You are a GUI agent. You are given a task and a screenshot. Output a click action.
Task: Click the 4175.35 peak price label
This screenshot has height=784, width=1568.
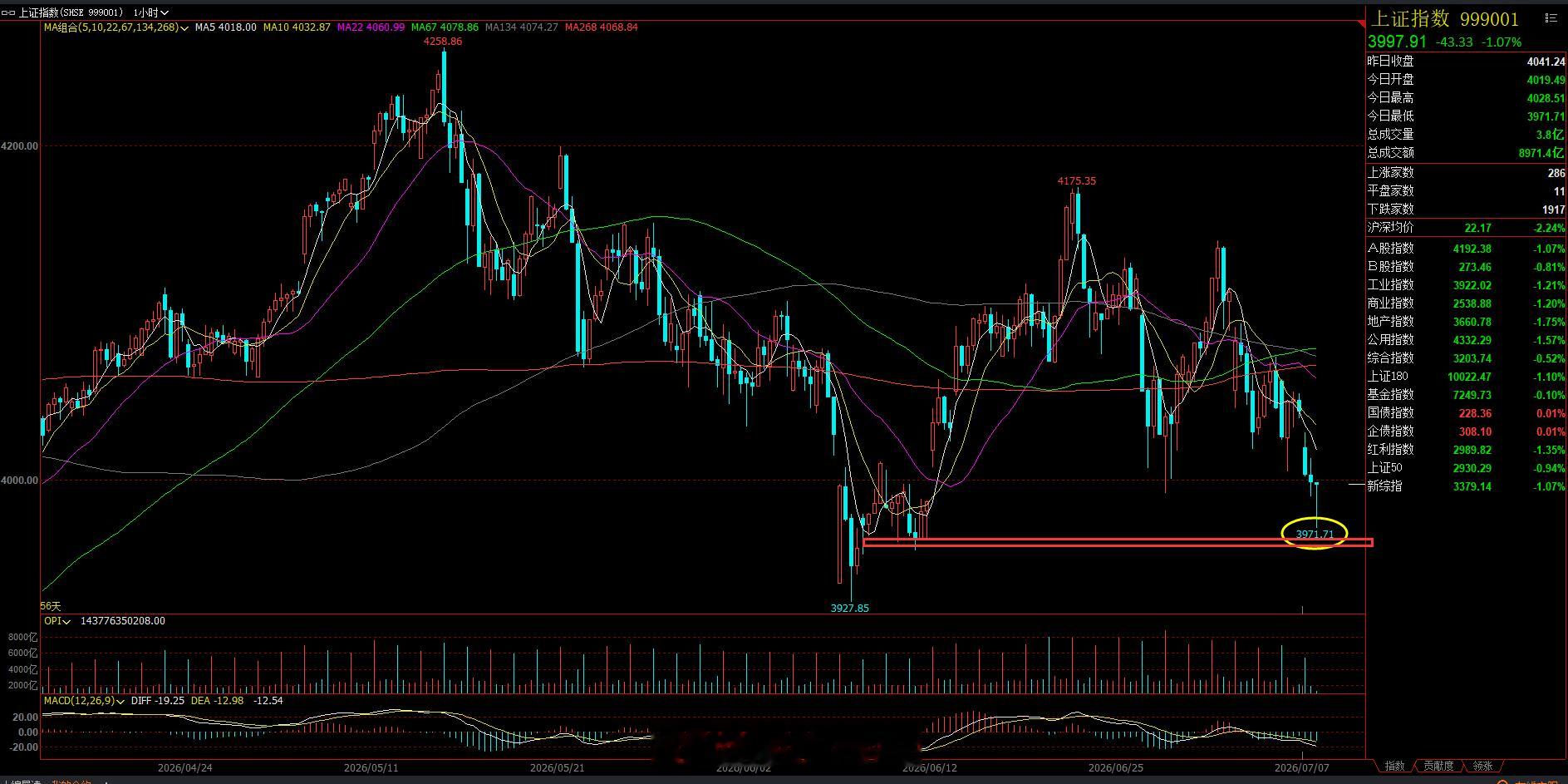click(x=1076, y=181)
